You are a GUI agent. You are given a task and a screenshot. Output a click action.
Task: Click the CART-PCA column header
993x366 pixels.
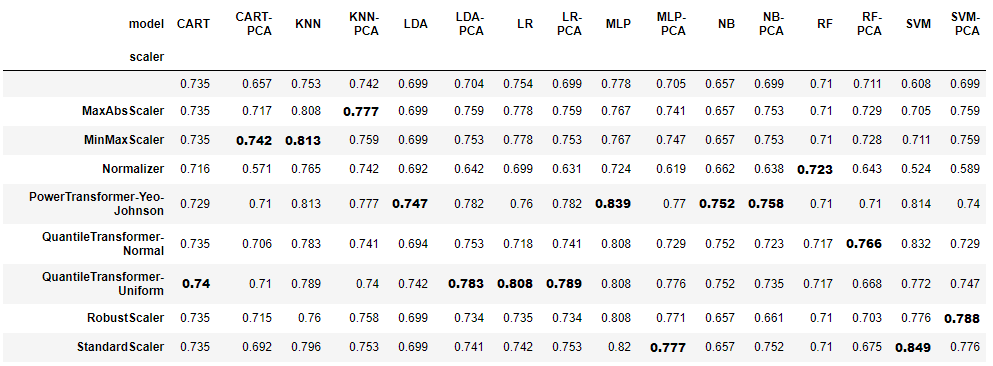point(253,24)
